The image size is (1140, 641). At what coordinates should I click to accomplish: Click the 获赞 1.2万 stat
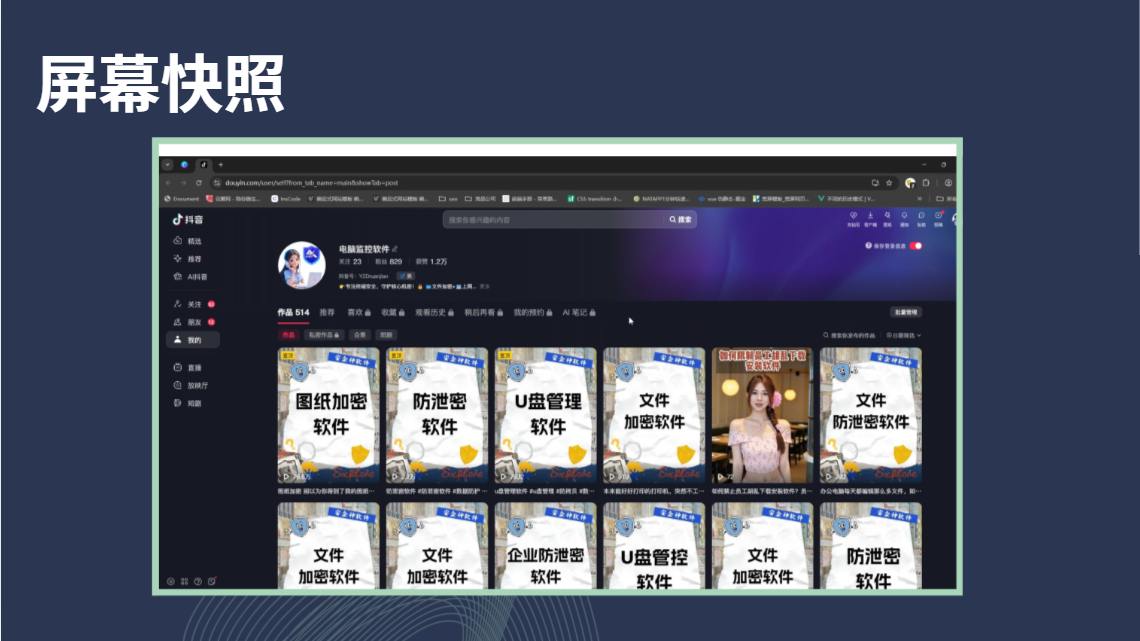coord(432,262)
